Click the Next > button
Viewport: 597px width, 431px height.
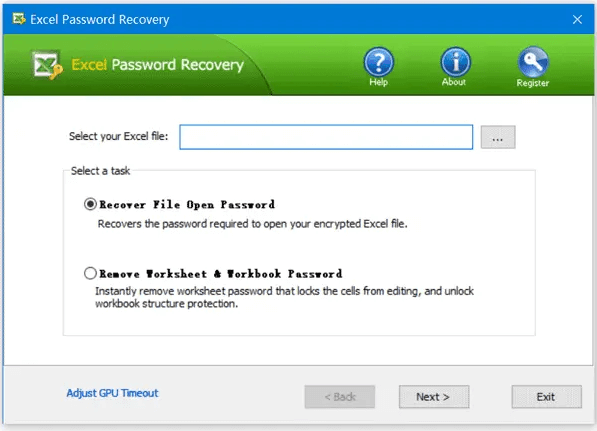[434, 397]
